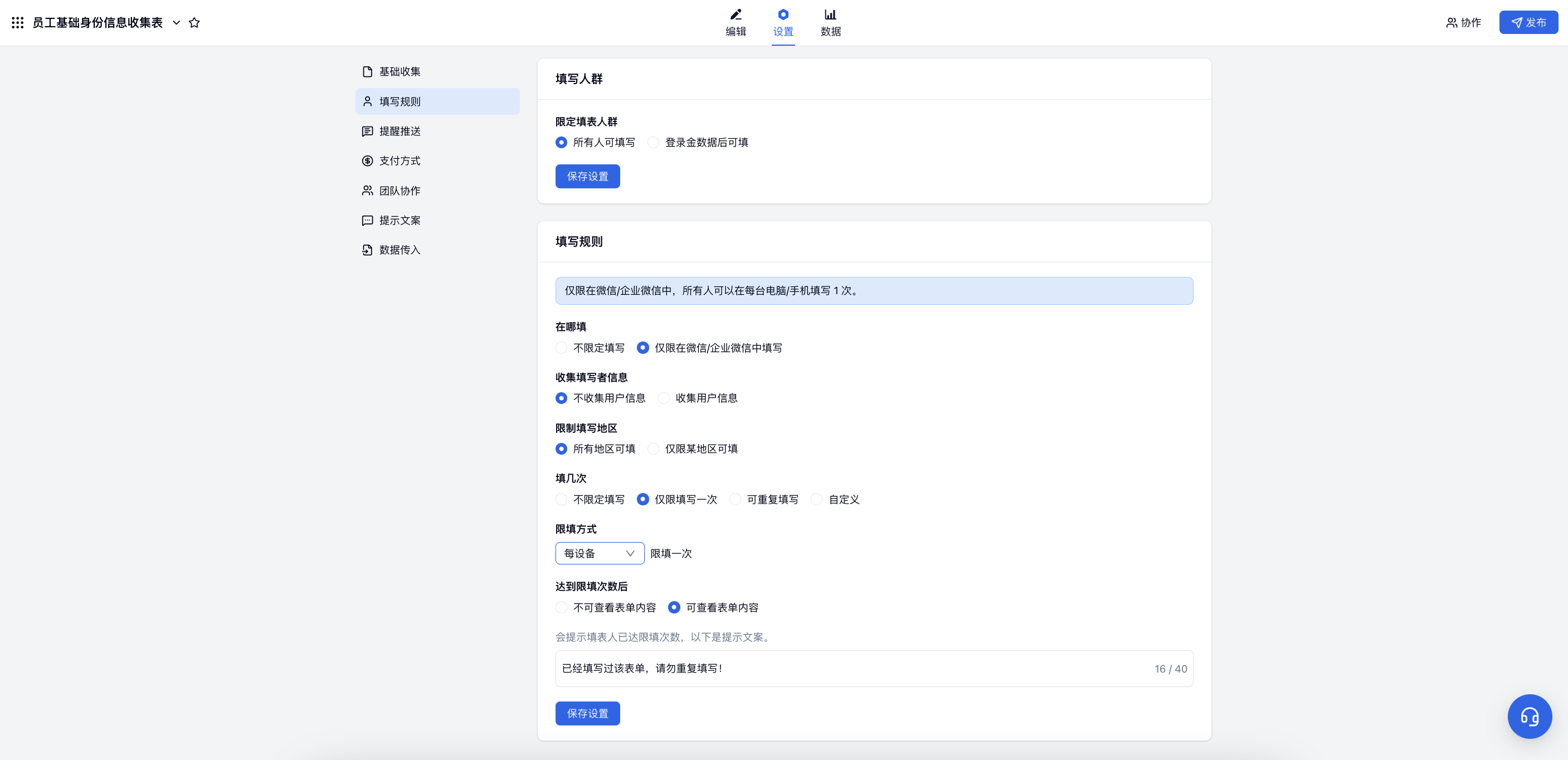Screen dimensions: 1568x760
Task: Select 收集用户信息 radio option
Action: pyautogui.click(x=664, y=398)
